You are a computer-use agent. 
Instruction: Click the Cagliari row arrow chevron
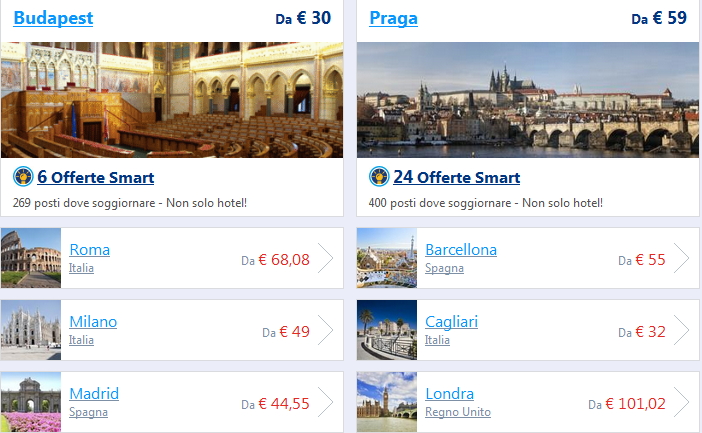point(682,331)
